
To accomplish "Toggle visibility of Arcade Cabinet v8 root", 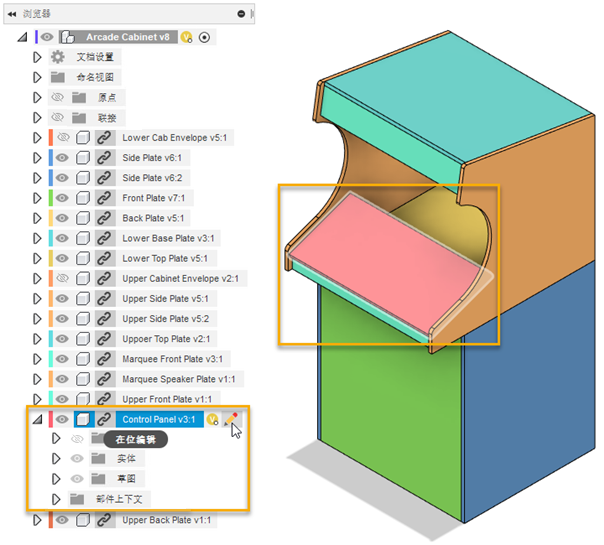I will pyautogui.click(x=47, y=37).
